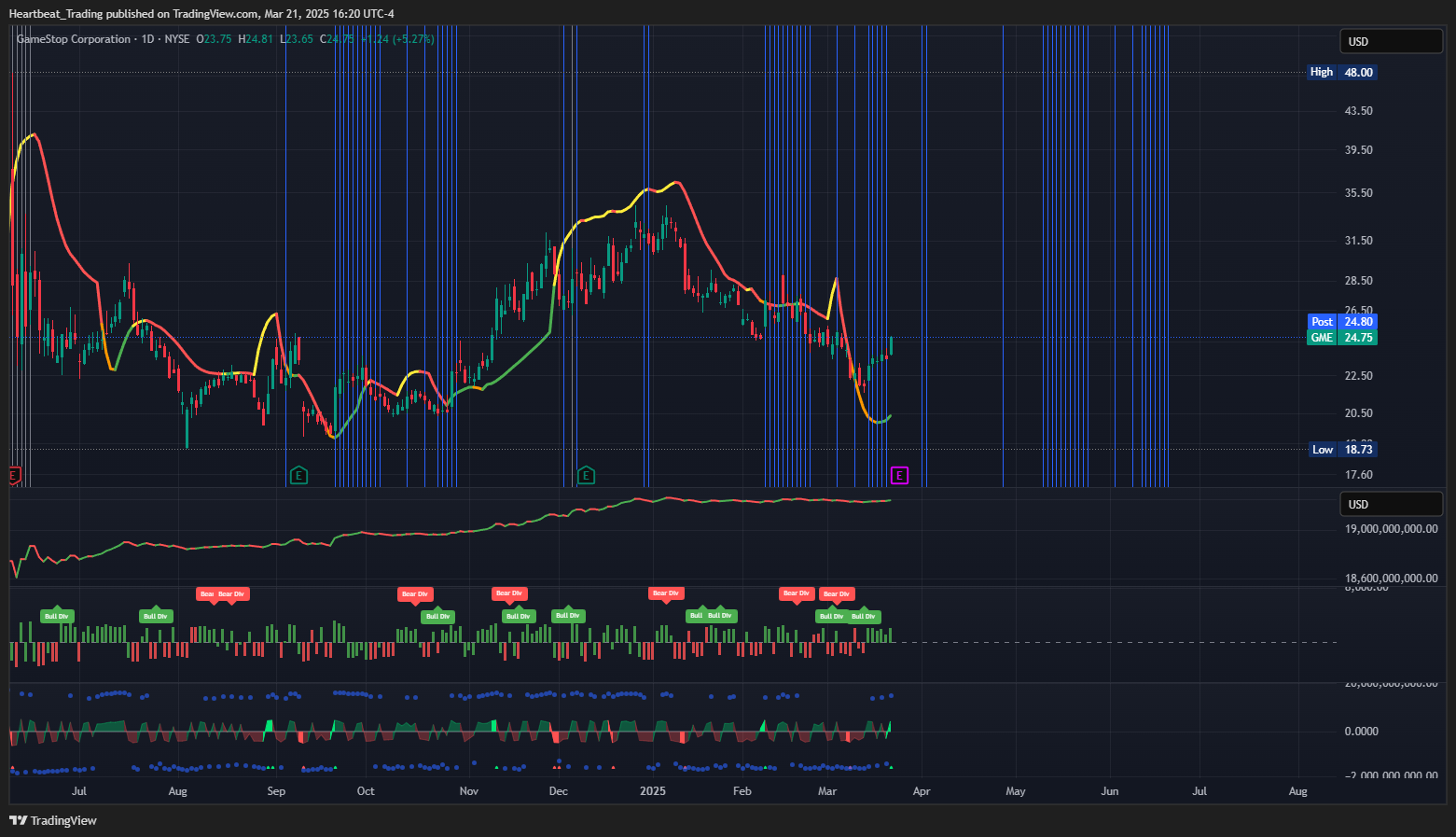Click the May label on the time axis

[x=1016, y=791]
